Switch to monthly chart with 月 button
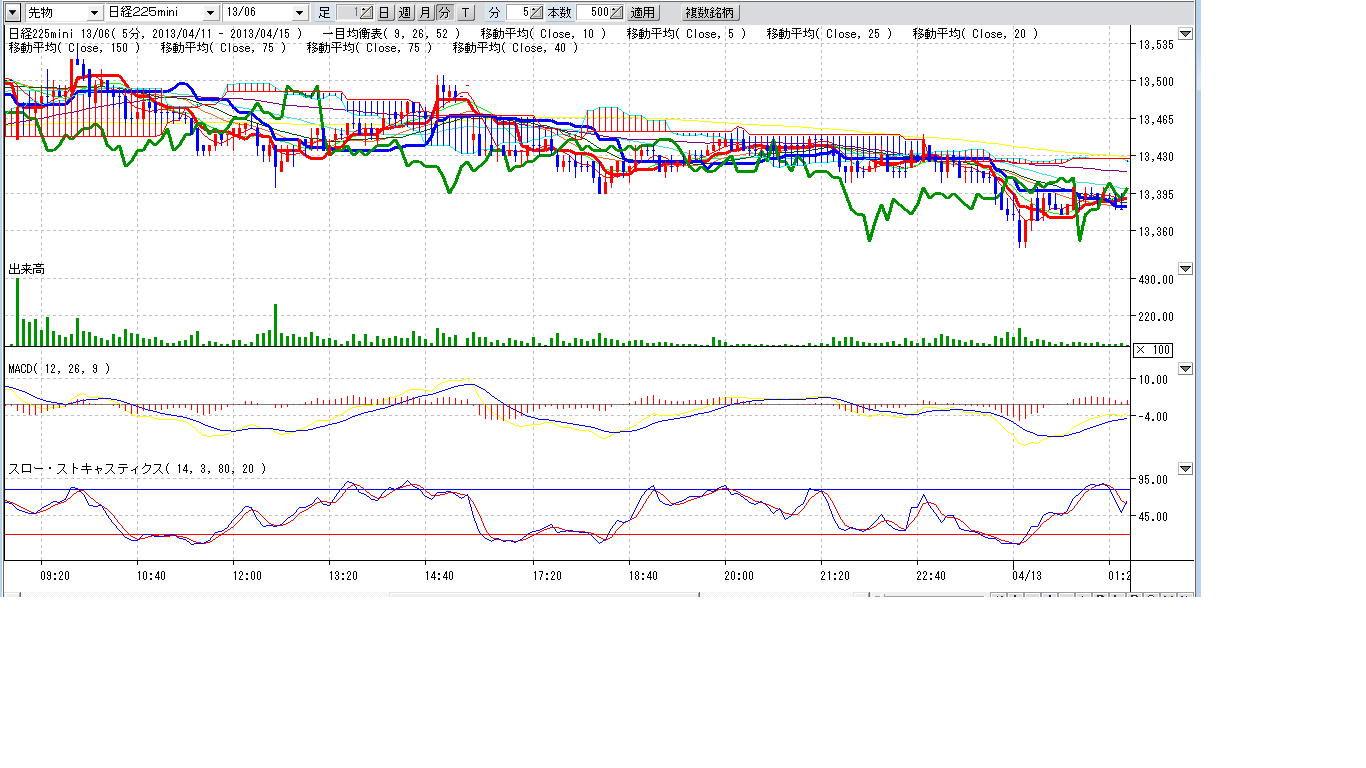Screen dimensions: 1366x768 425,13
